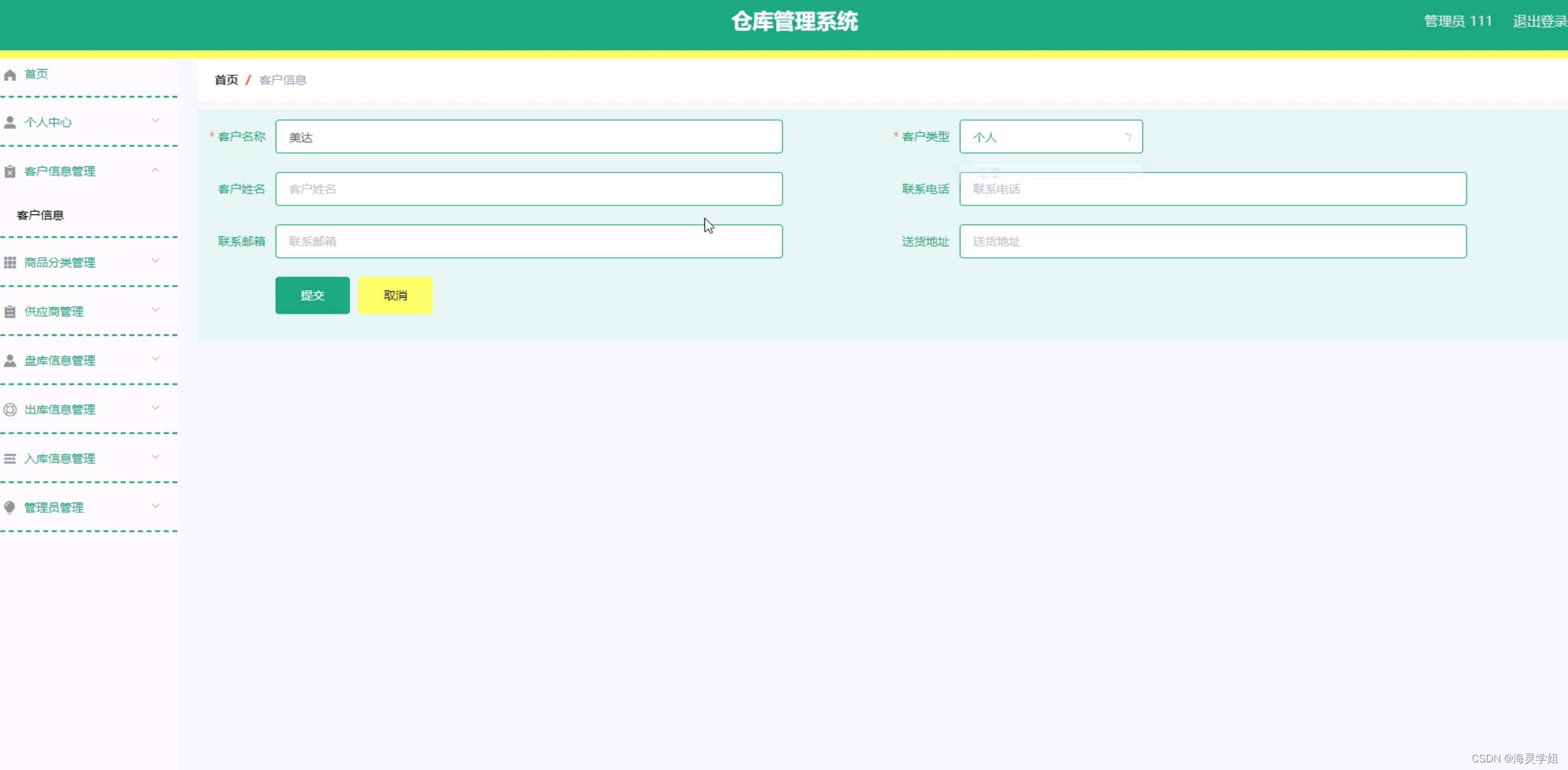
Task: Expand the 商品分类管理 chevron
Action: click(x=156, y=261)
